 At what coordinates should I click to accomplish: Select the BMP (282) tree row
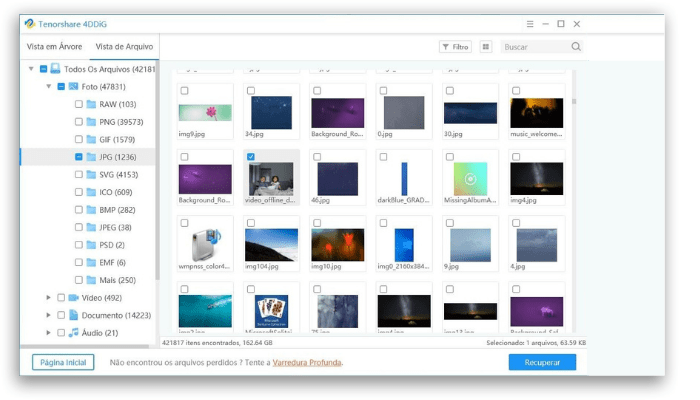tap(88, 210)
